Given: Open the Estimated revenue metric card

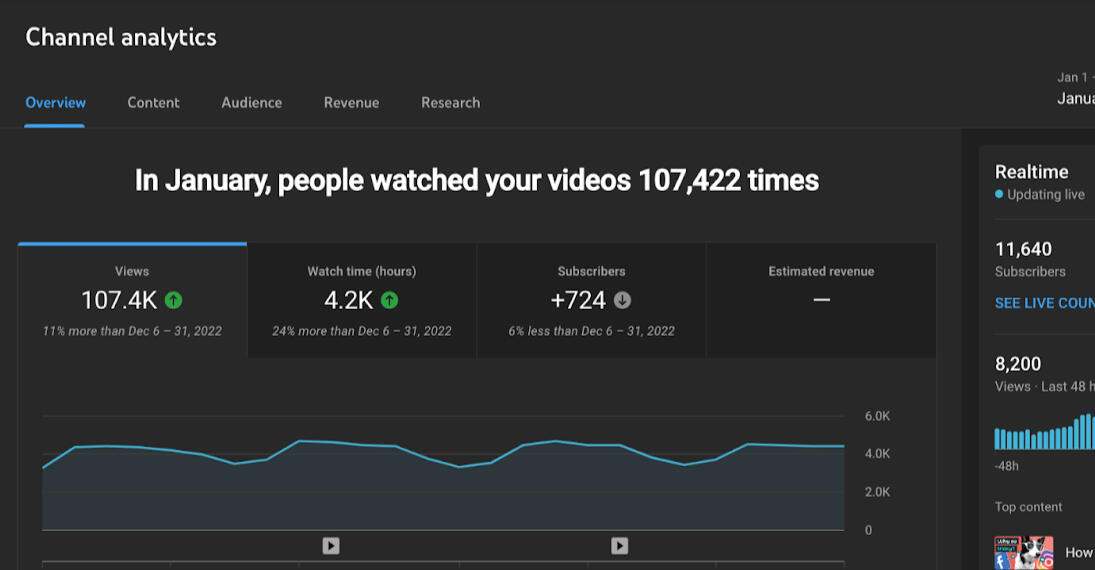Looking at the screenshot, I should [821, 300].
